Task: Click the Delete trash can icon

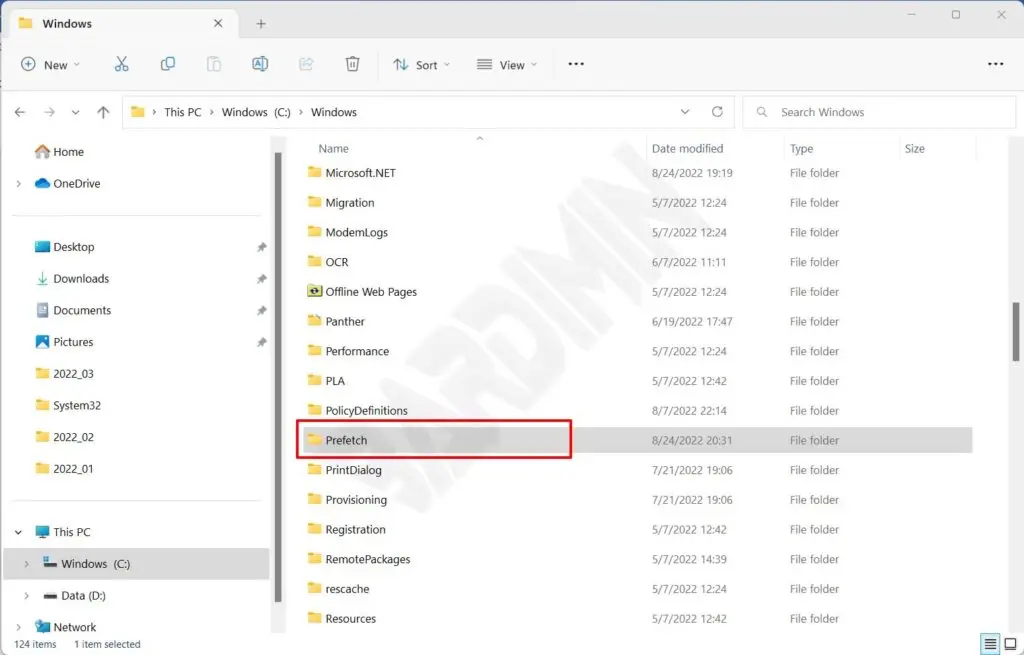Action: point(352,64)
